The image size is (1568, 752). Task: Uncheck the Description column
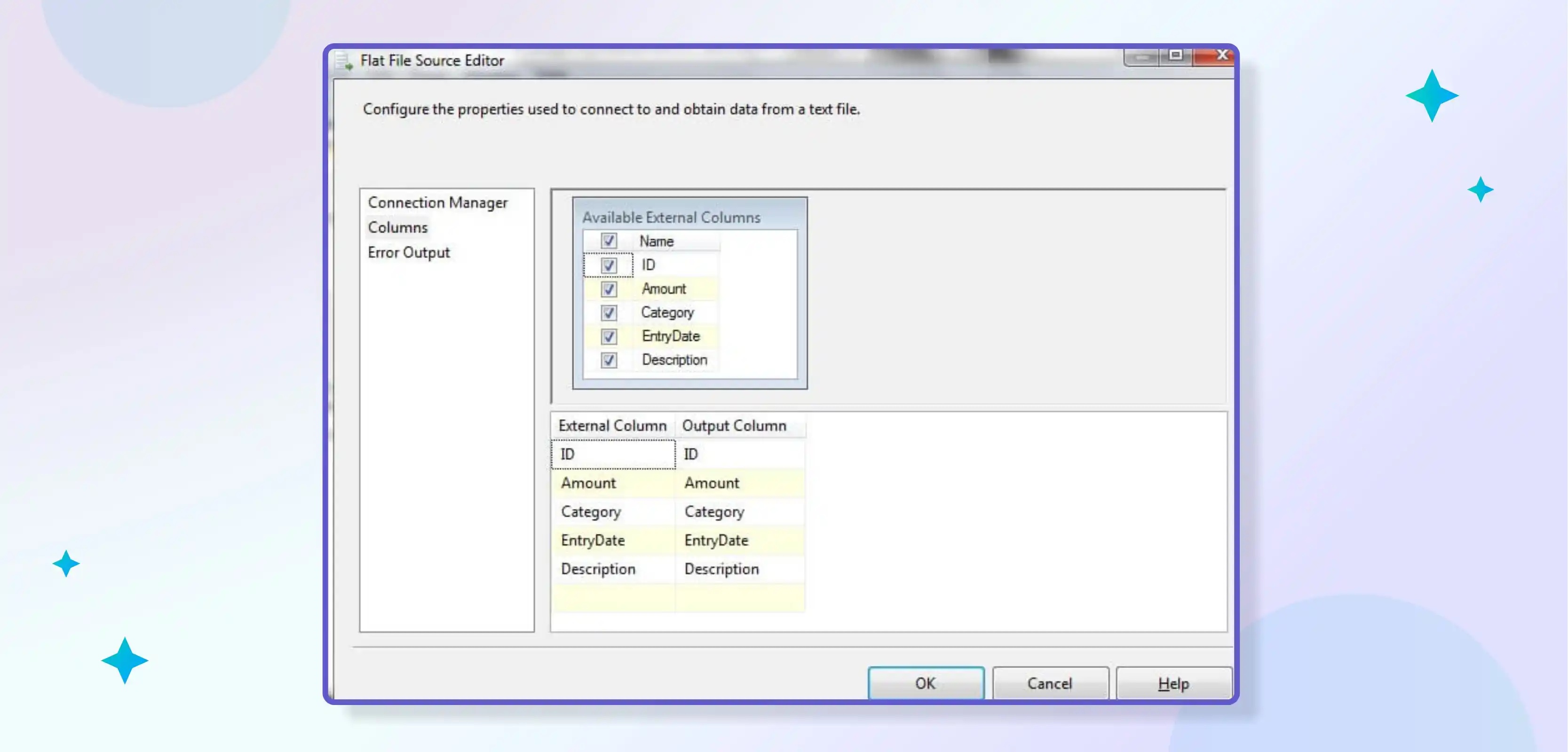[608, 360]
